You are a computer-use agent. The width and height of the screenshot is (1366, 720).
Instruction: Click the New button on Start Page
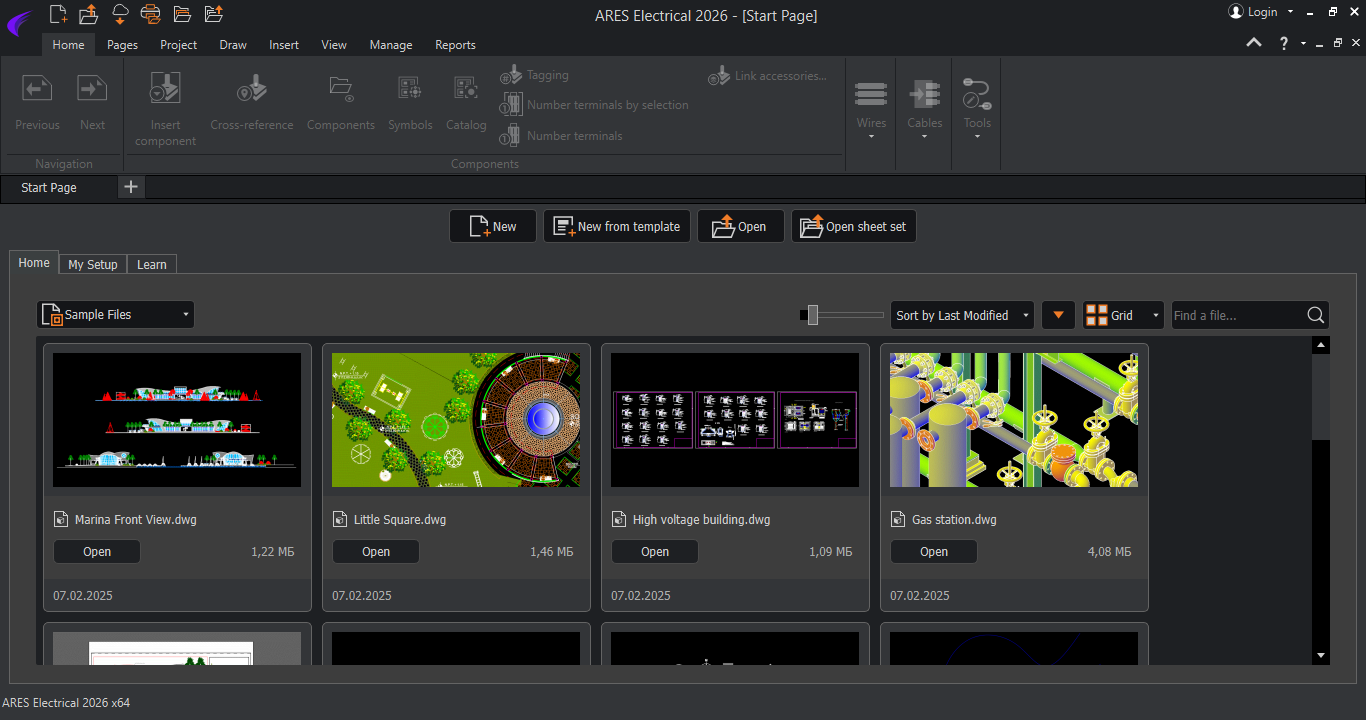pos(493,227)
